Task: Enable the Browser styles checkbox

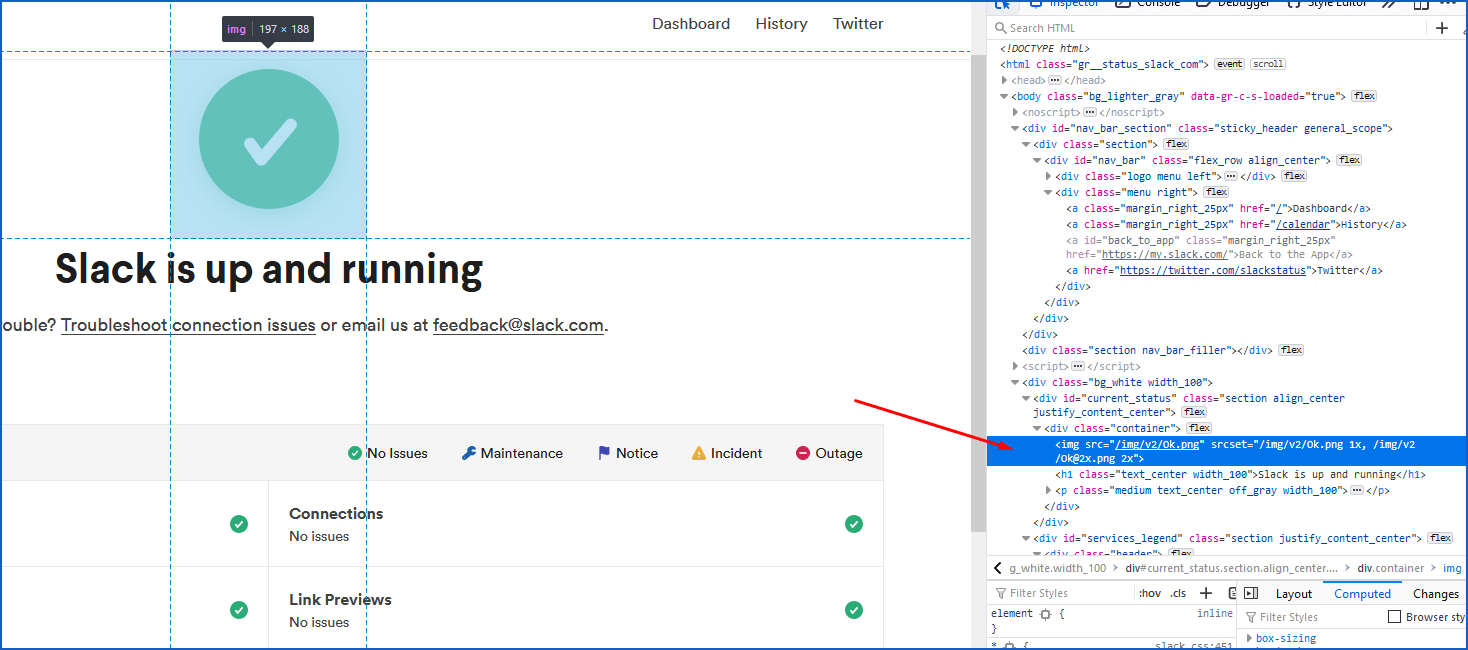Action: (x=1394, y=617)
